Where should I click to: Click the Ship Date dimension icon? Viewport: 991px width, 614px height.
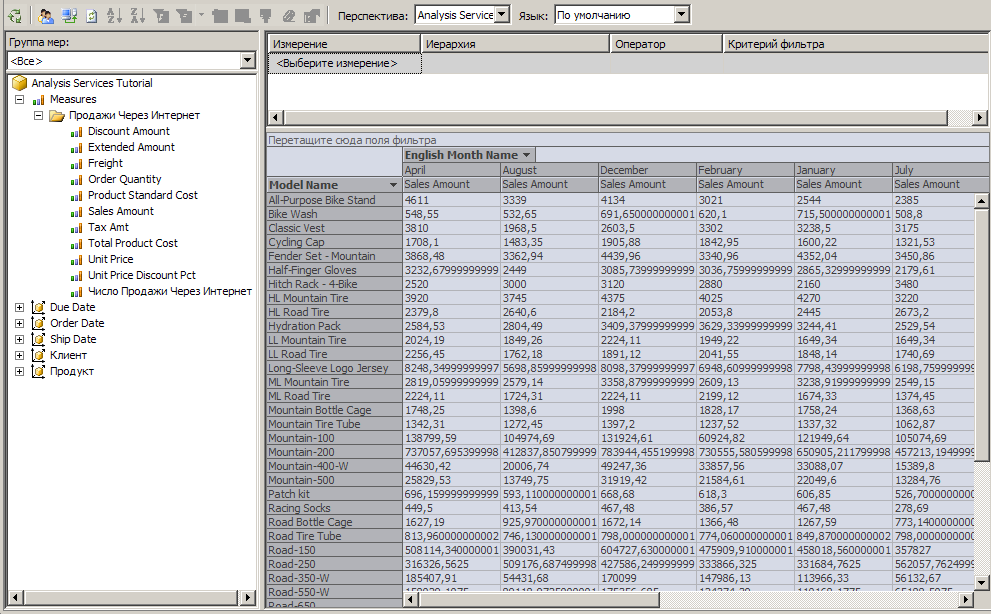coord(39,339)
